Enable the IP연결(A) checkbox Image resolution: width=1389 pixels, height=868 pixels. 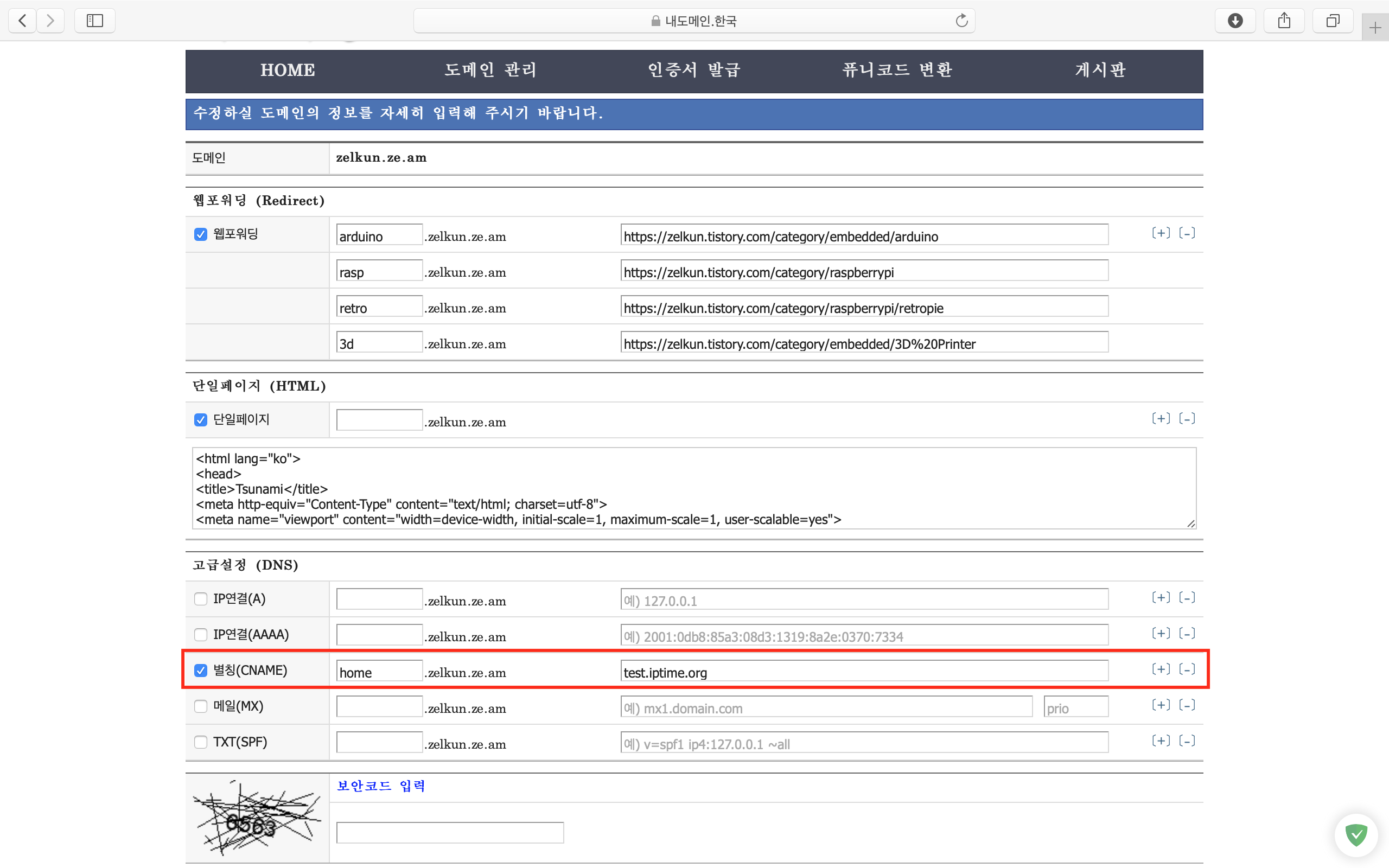(200, 599)
